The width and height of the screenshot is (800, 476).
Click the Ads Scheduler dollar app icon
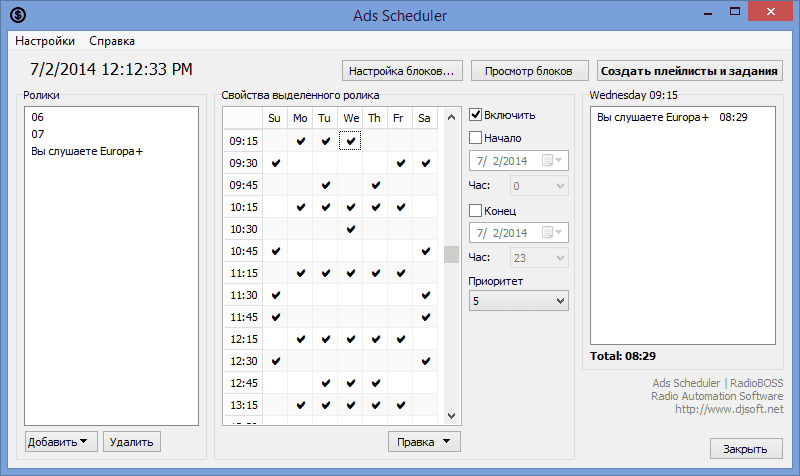coord(18,15)
